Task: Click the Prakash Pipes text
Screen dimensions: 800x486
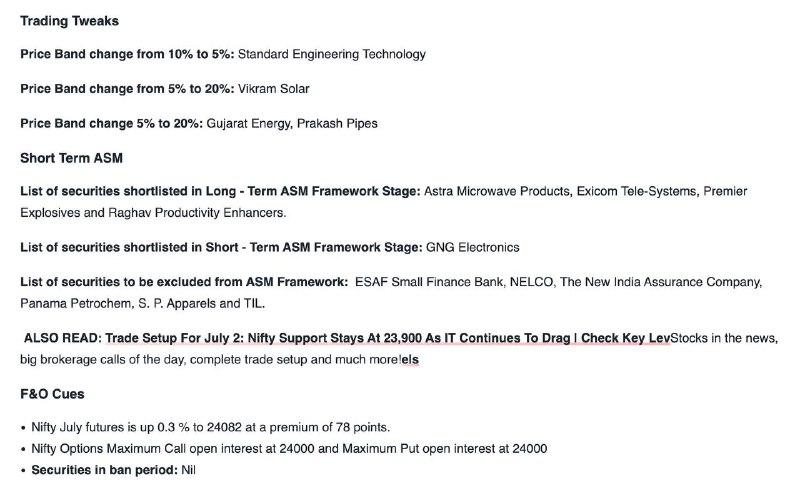Action: [x=337, y=123]
